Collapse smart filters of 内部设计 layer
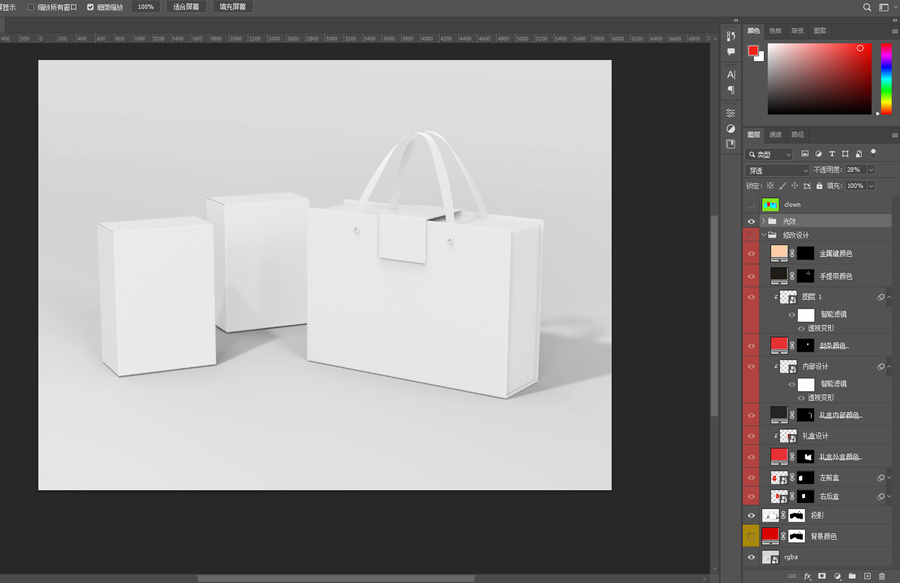Image resolution: width=900 pixels, height=583 pixels. coord(889,366)
